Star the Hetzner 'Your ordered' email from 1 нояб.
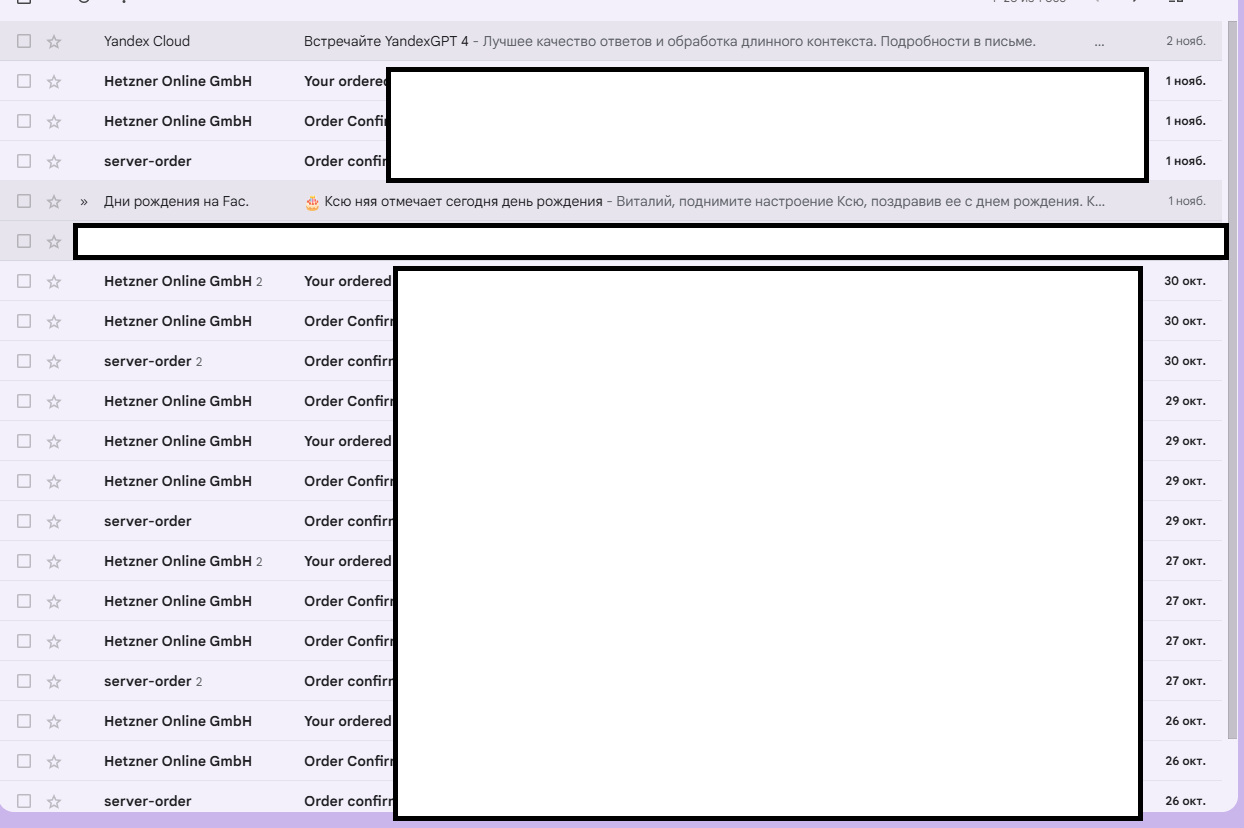 tap(54, 81)
